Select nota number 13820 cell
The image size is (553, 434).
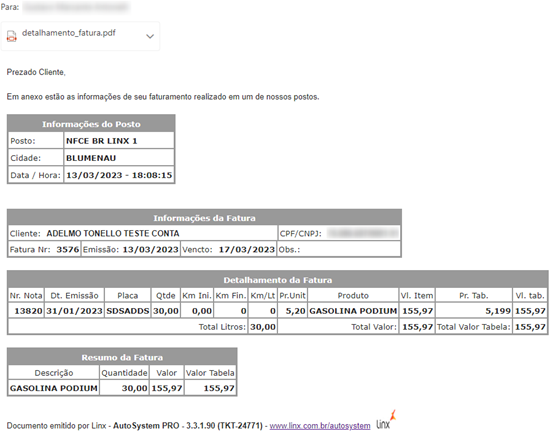click(26, 311)
